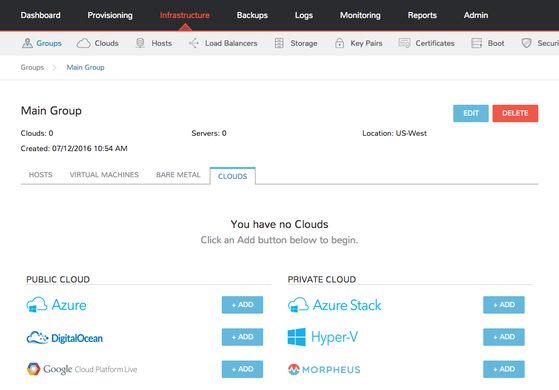Image resolution: width=559 pixels, height=390 pixels.
Task: Click the Storage grid icon
Action: pos(279,43)
